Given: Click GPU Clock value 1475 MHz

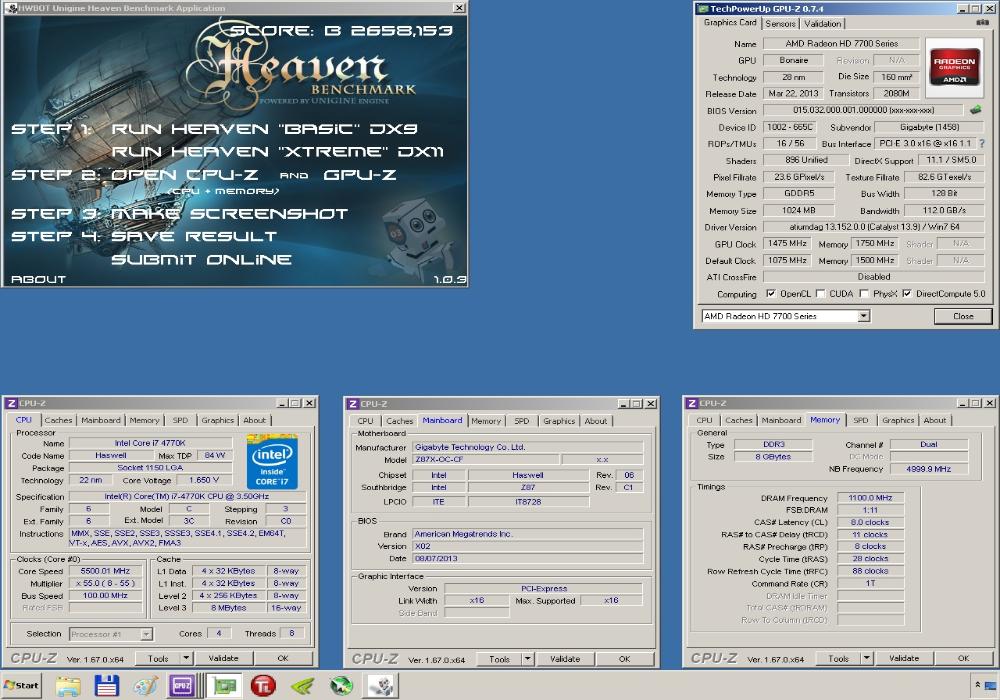Looking at the screenshot, I should (786, 243).
